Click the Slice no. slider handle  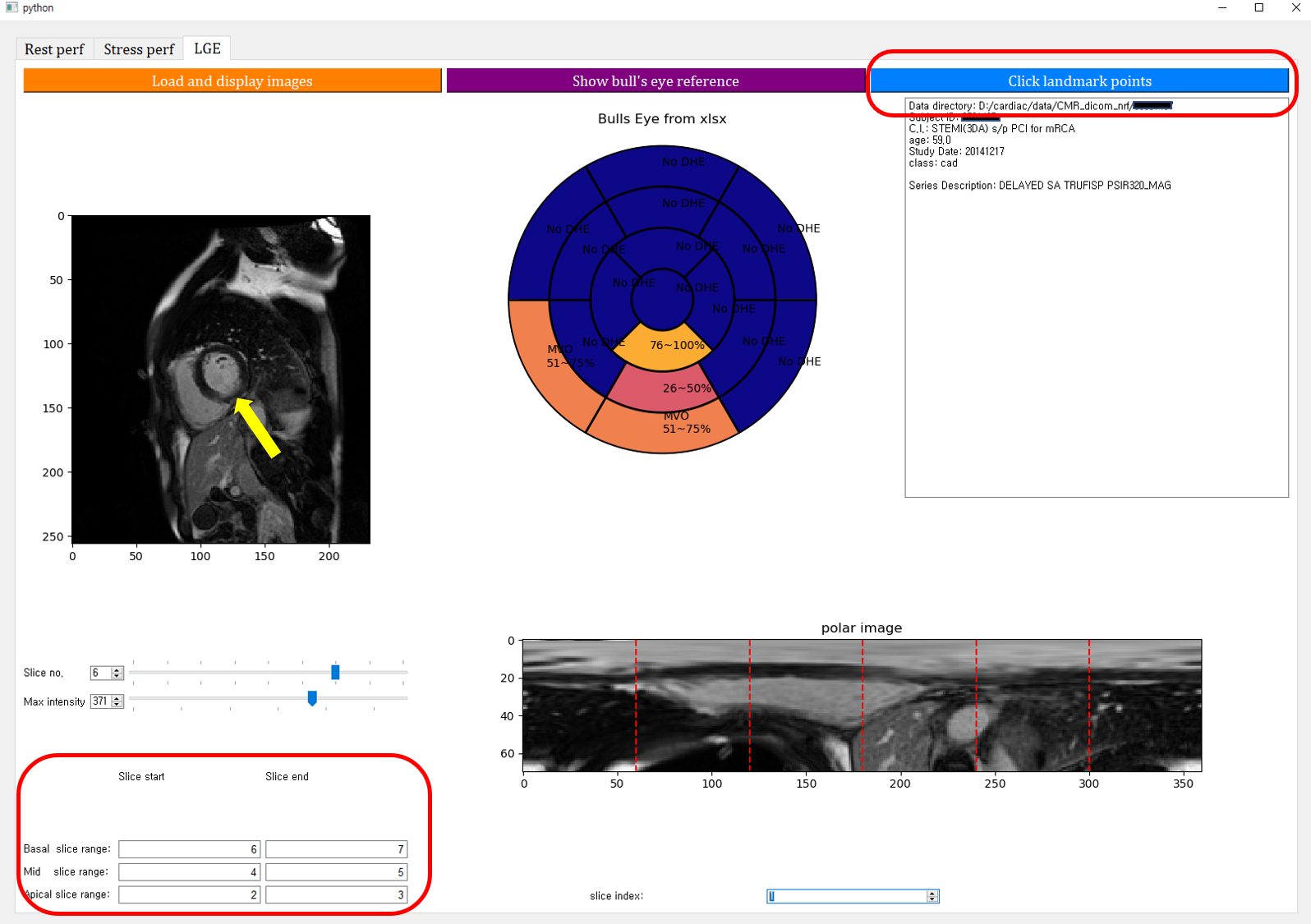tap(335, 673)
